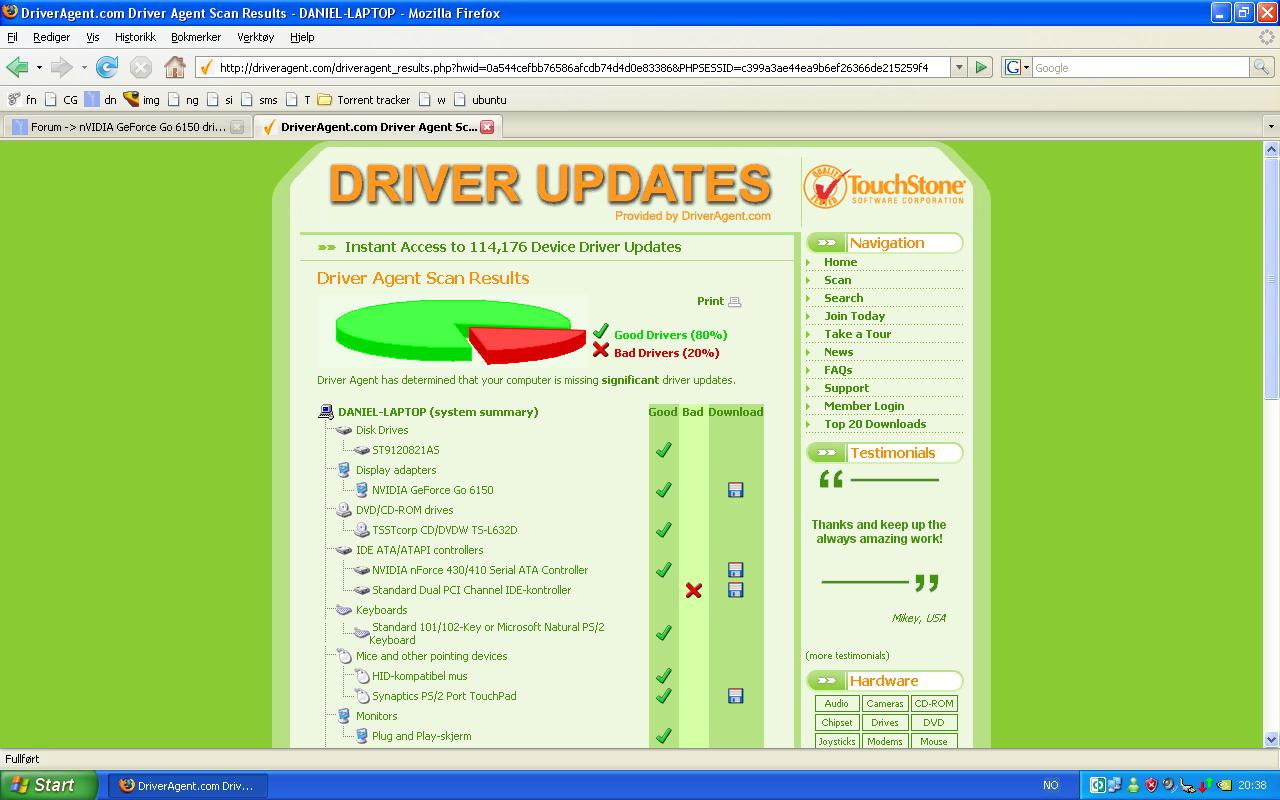This screenshot has height=800, width=1280.
Task: Download driver for NVIDIA nForce Serial ATA Controller
Action: [x=736, y=570]
